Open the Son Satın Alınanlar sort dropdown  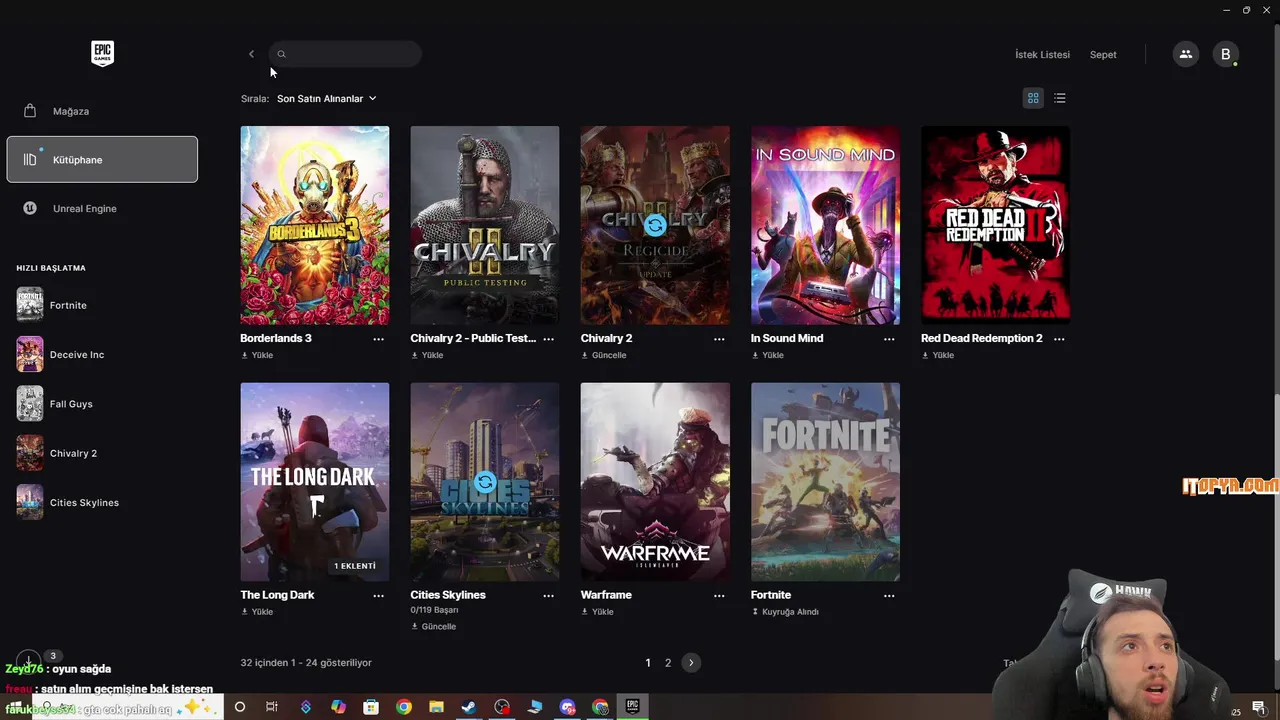click(327, 99)
